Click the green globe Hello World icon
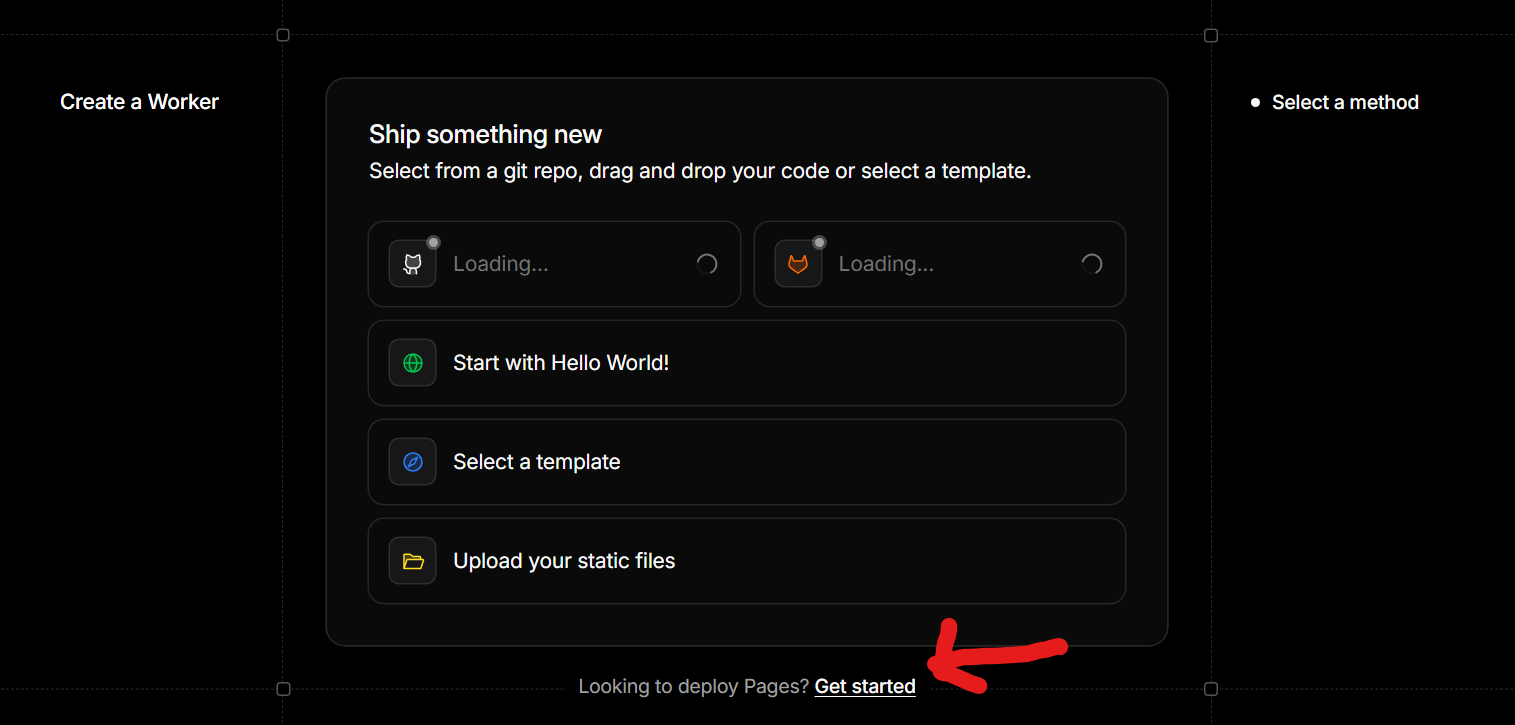 (x=412, y=363)
